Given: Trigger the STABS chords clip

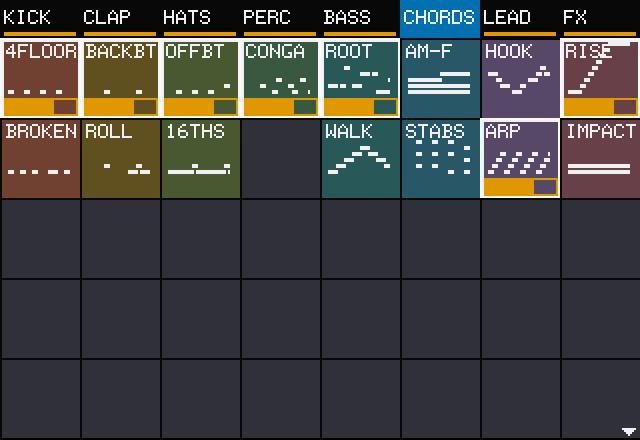Looking at the screenshot, I should (x=440, y=158).
